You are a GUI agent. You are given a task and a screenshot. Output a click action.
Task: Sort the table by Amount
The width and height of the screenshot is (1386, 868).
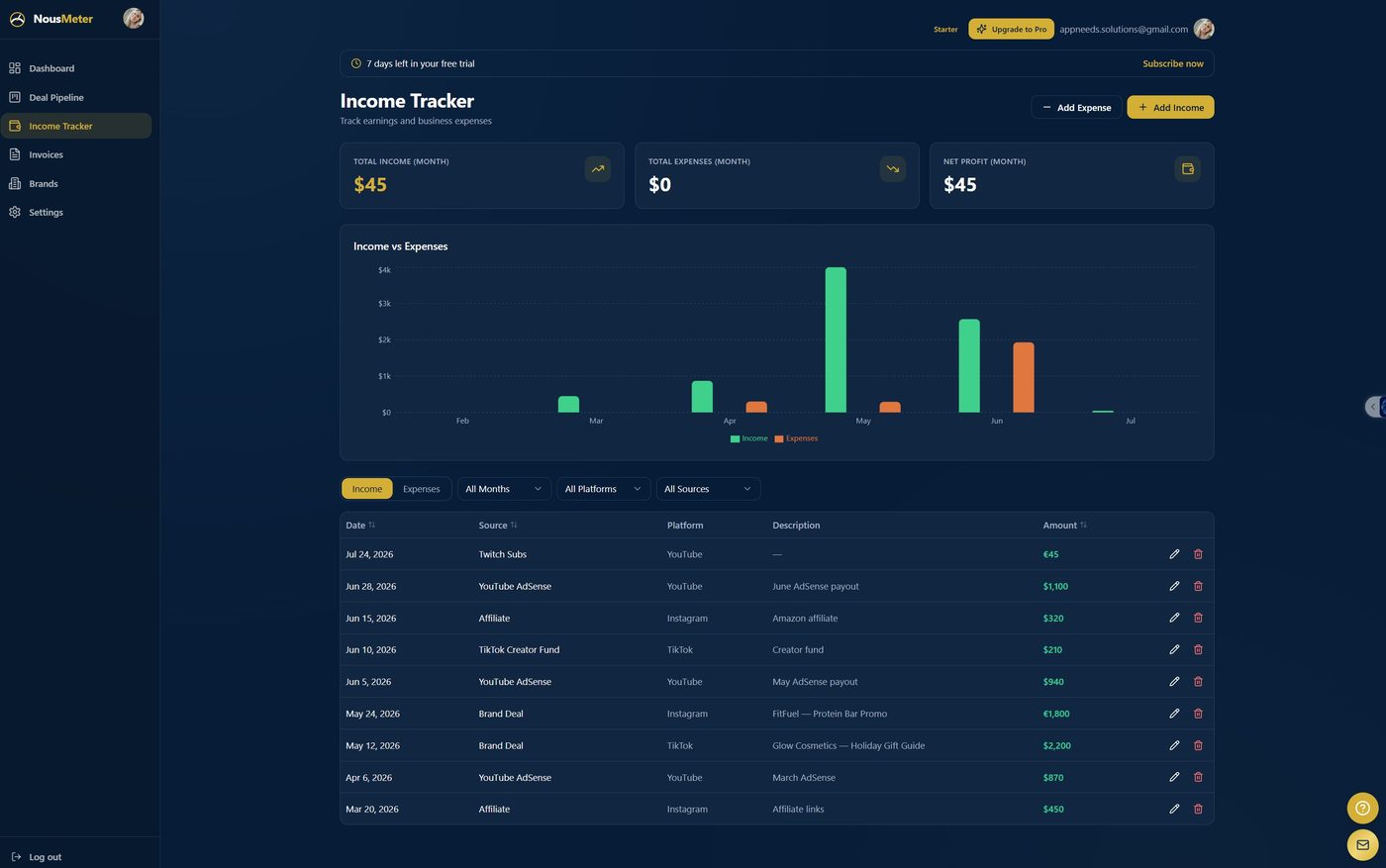pyautogui.click(x=1064, y=526)
